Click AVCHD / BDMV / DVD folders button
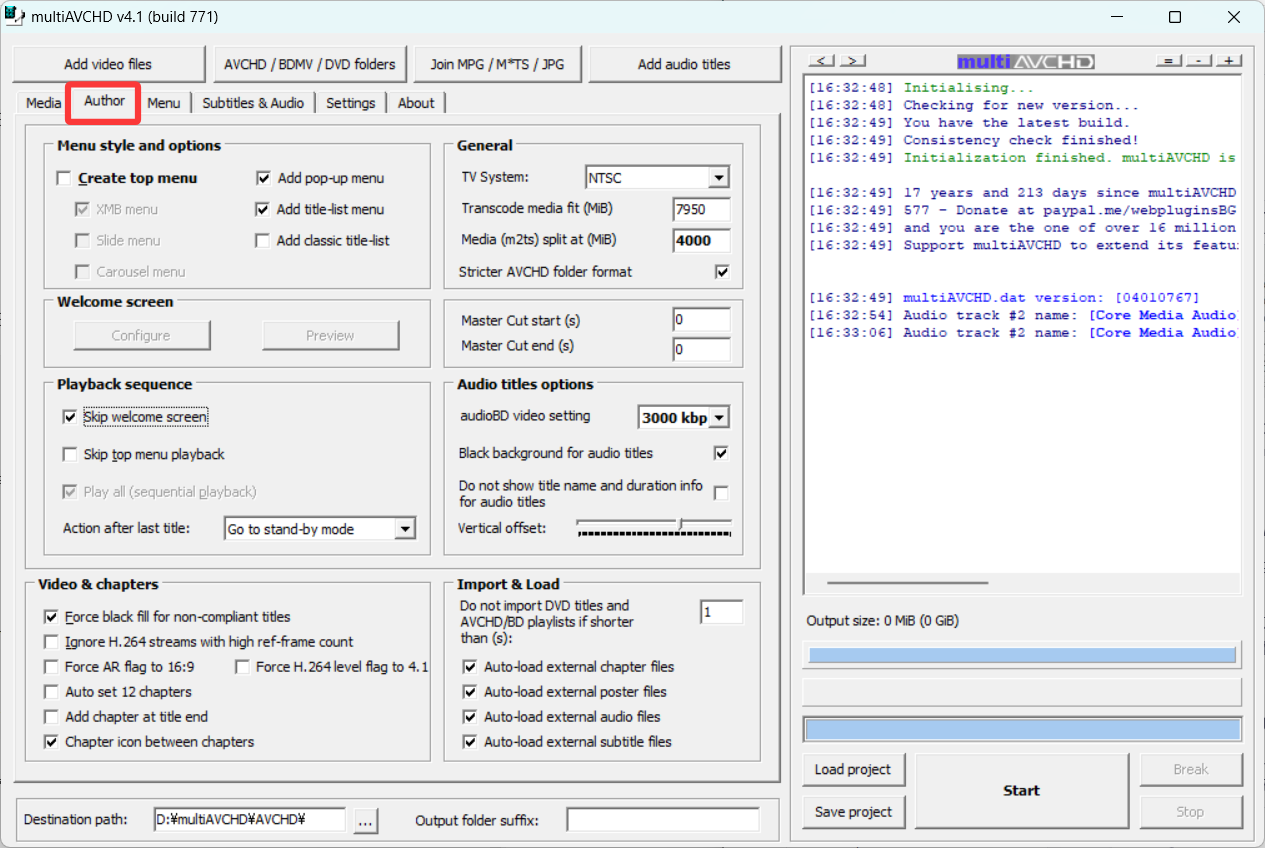1265x848 pixels. pos(310,64)
